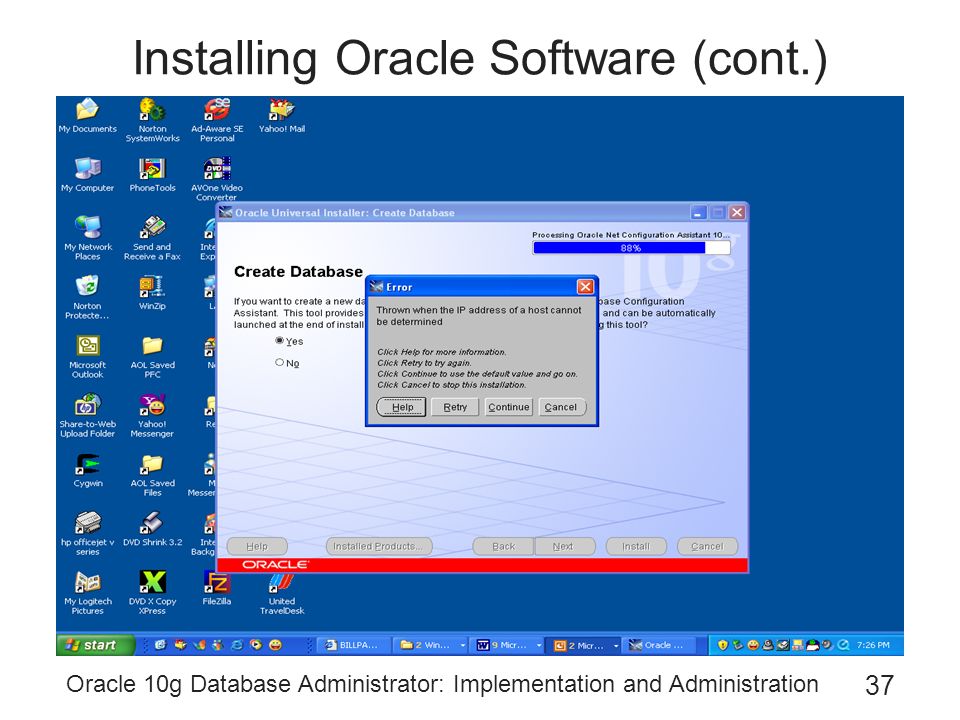Click the 7:26 PM system clock
The image size is (960, 720).
(873, 645)
